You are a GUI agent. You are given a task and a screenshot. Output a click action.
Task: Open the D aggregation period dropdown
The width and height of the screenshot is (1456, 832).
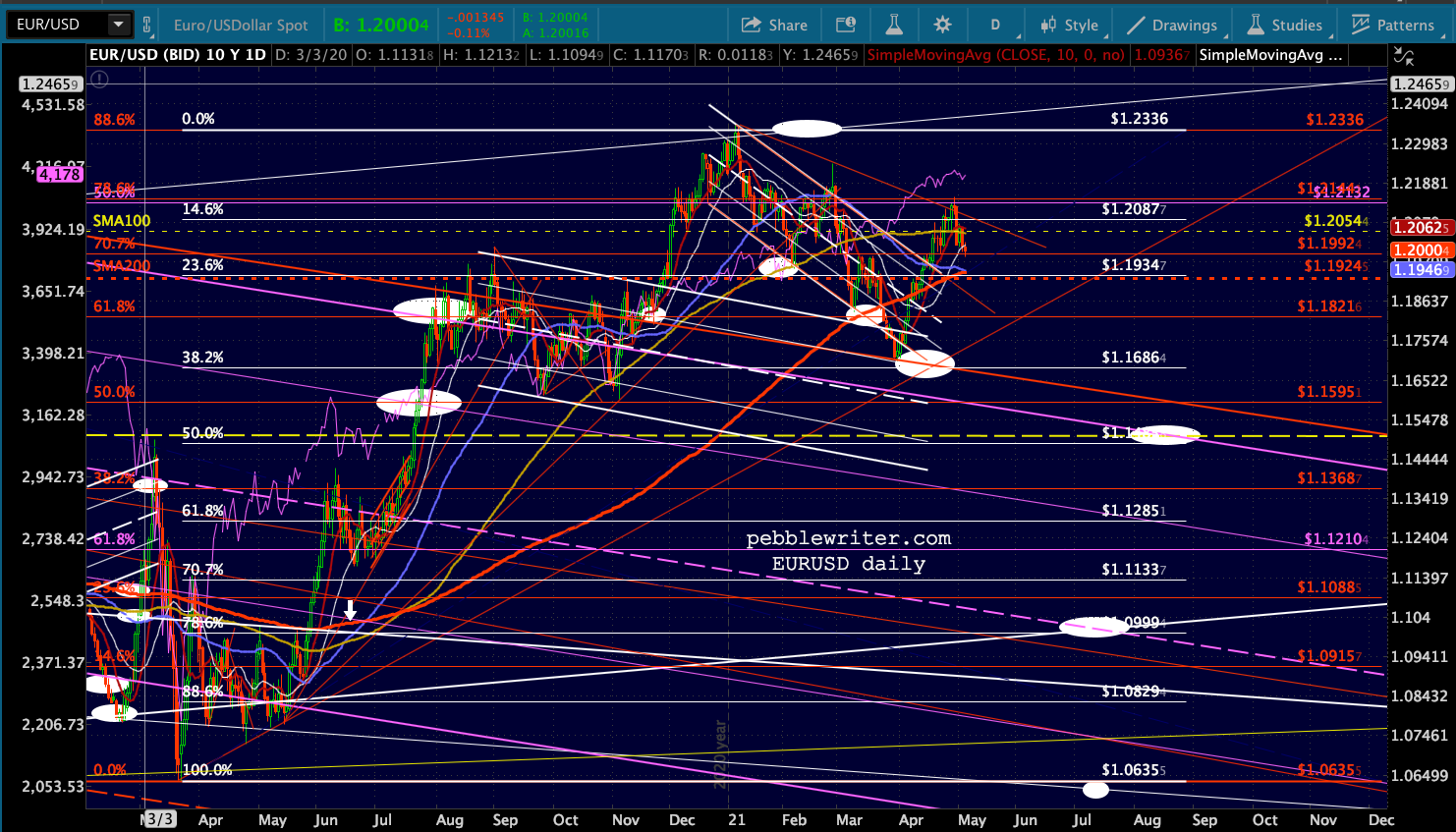(x=995, y=25)
